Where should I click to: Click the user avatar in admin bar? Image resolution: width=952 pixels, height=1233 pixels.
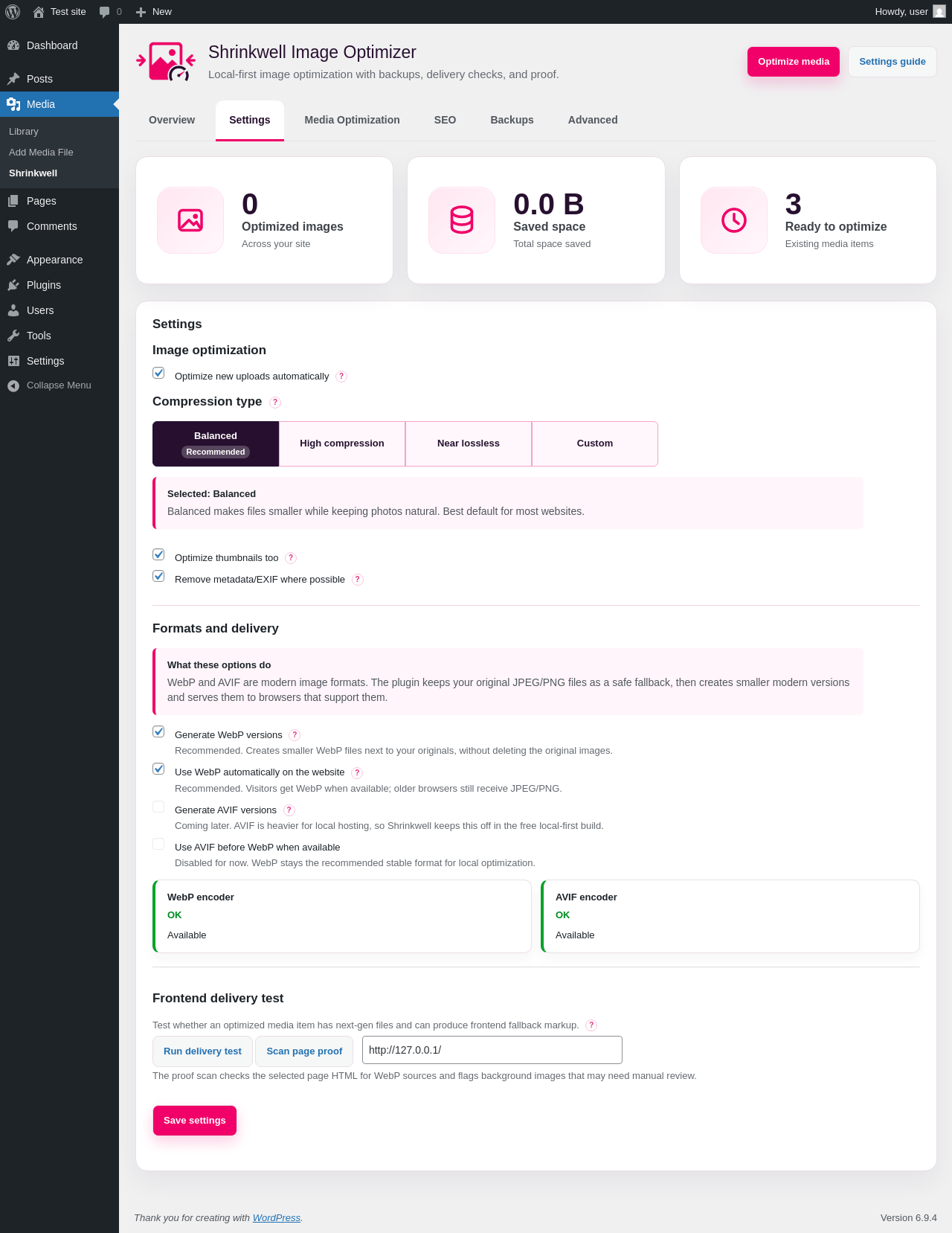point(939,12)
